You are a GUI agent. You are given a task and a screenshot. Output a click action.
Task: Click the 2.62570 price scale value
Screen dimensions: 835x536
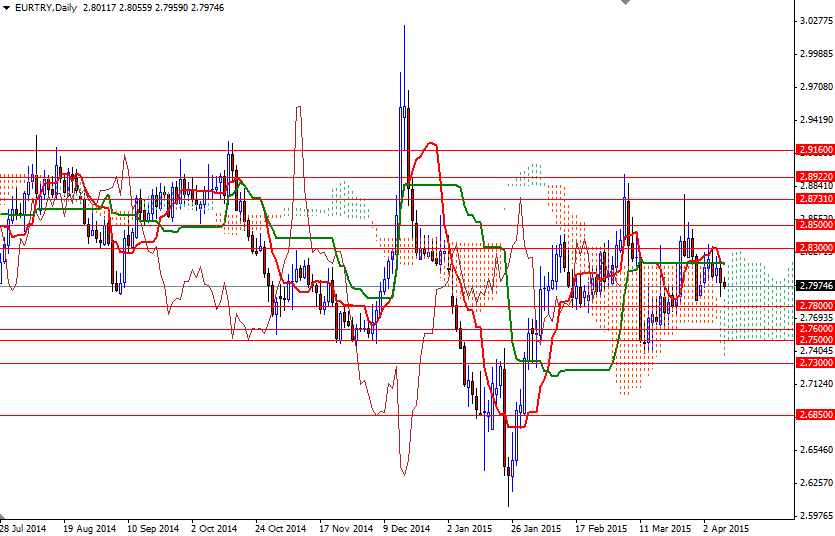(x=816, y=483)
